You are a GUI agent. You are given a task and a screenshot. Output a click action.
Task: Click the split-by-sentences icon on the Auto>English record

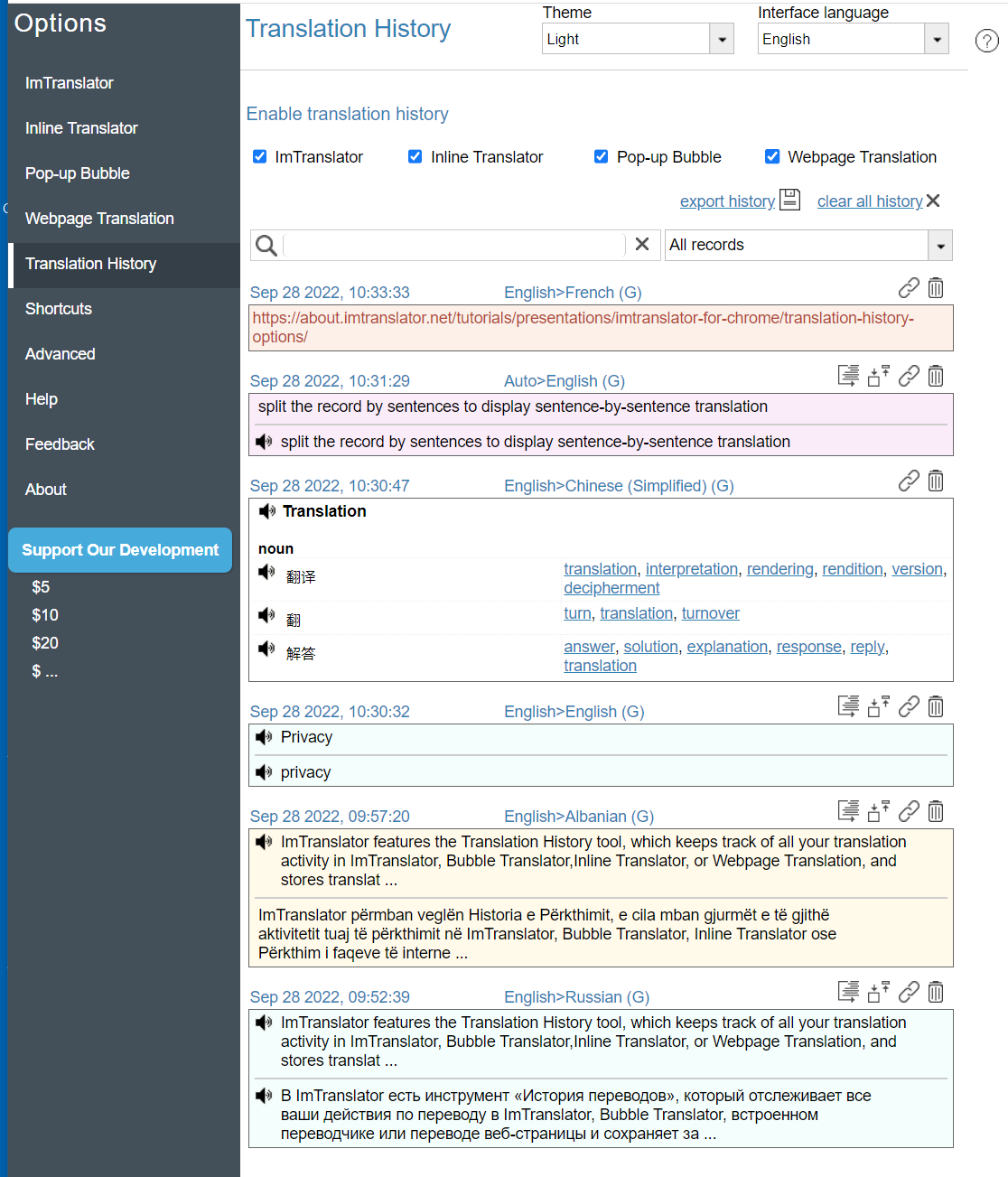[x=848, y=376]
